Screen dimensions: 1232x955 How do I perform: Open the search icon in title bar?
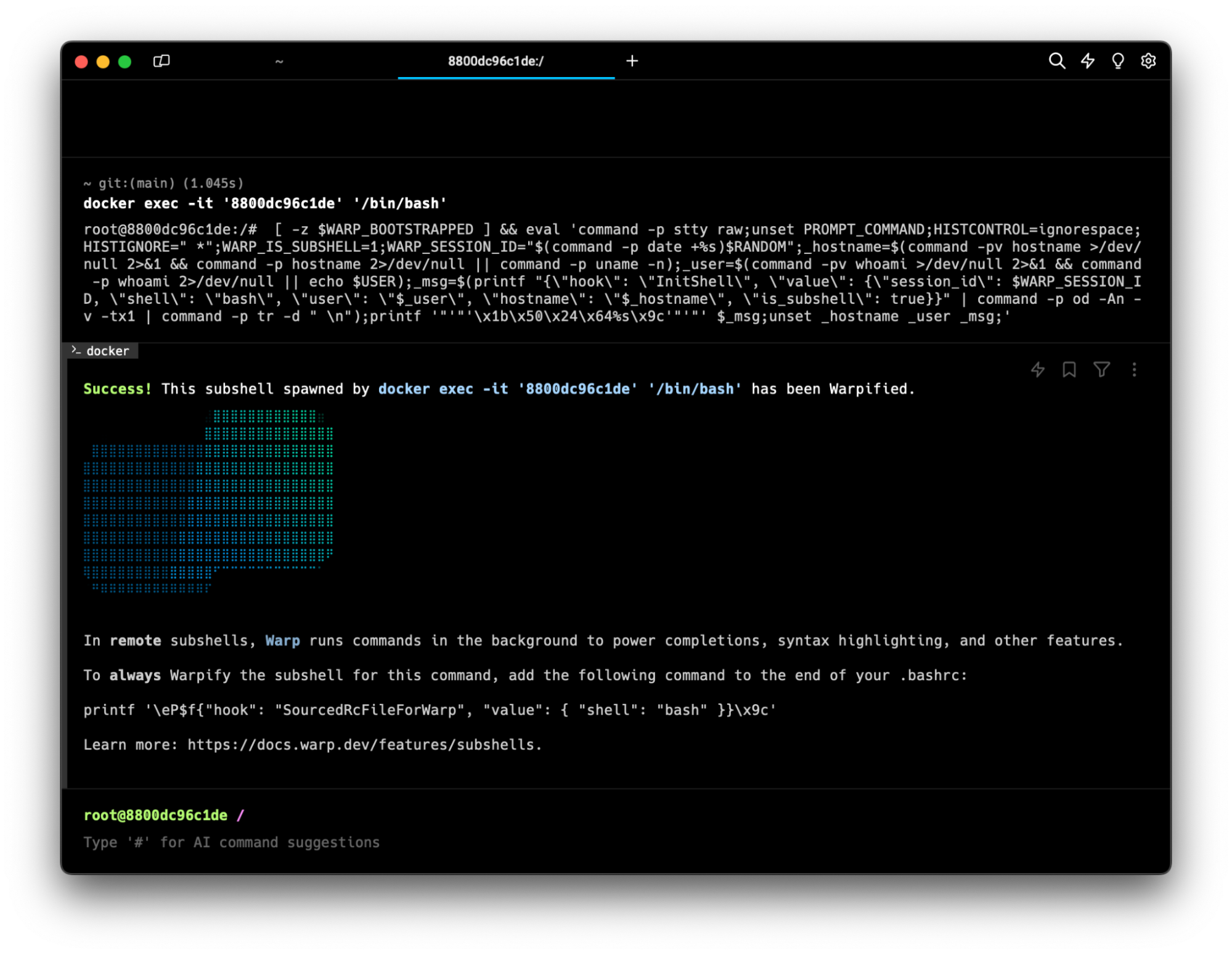tap(1056, 60)
